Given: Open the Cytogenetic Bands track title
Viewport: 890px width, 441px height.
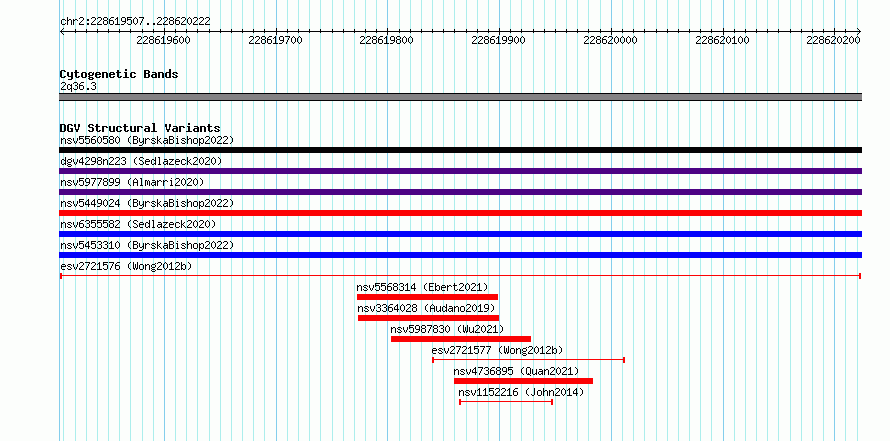Looking at the screenshot, I should point(119,74).
